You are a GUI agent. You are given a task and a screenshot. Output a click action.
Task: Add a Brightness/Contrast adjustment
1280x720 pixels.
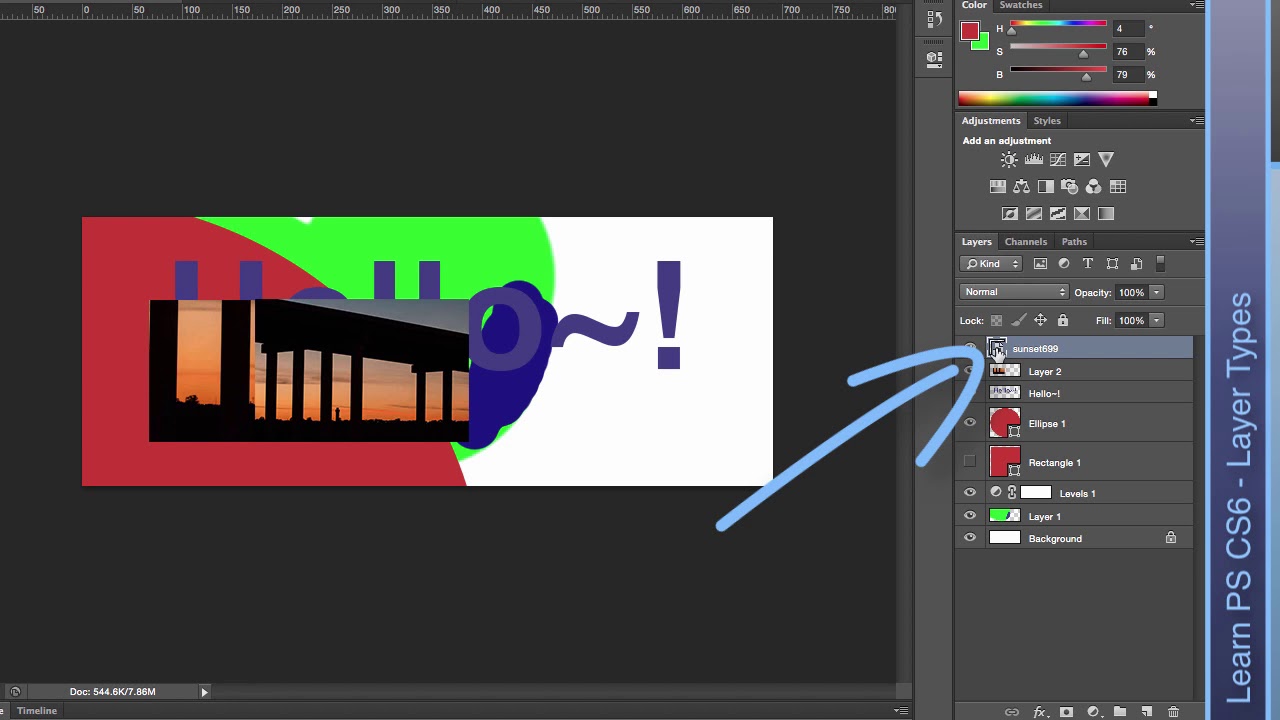pyautogui.click(x=1009, y=160)
